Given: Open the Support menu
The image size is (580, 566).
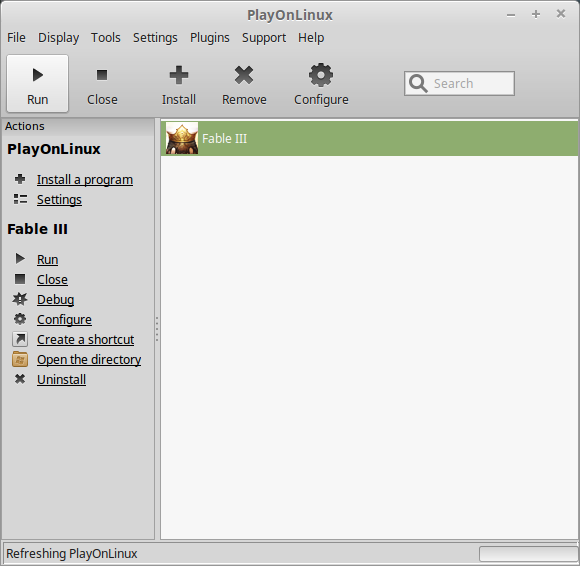Looking at the screenshot, I should click(x=264, y=38).
